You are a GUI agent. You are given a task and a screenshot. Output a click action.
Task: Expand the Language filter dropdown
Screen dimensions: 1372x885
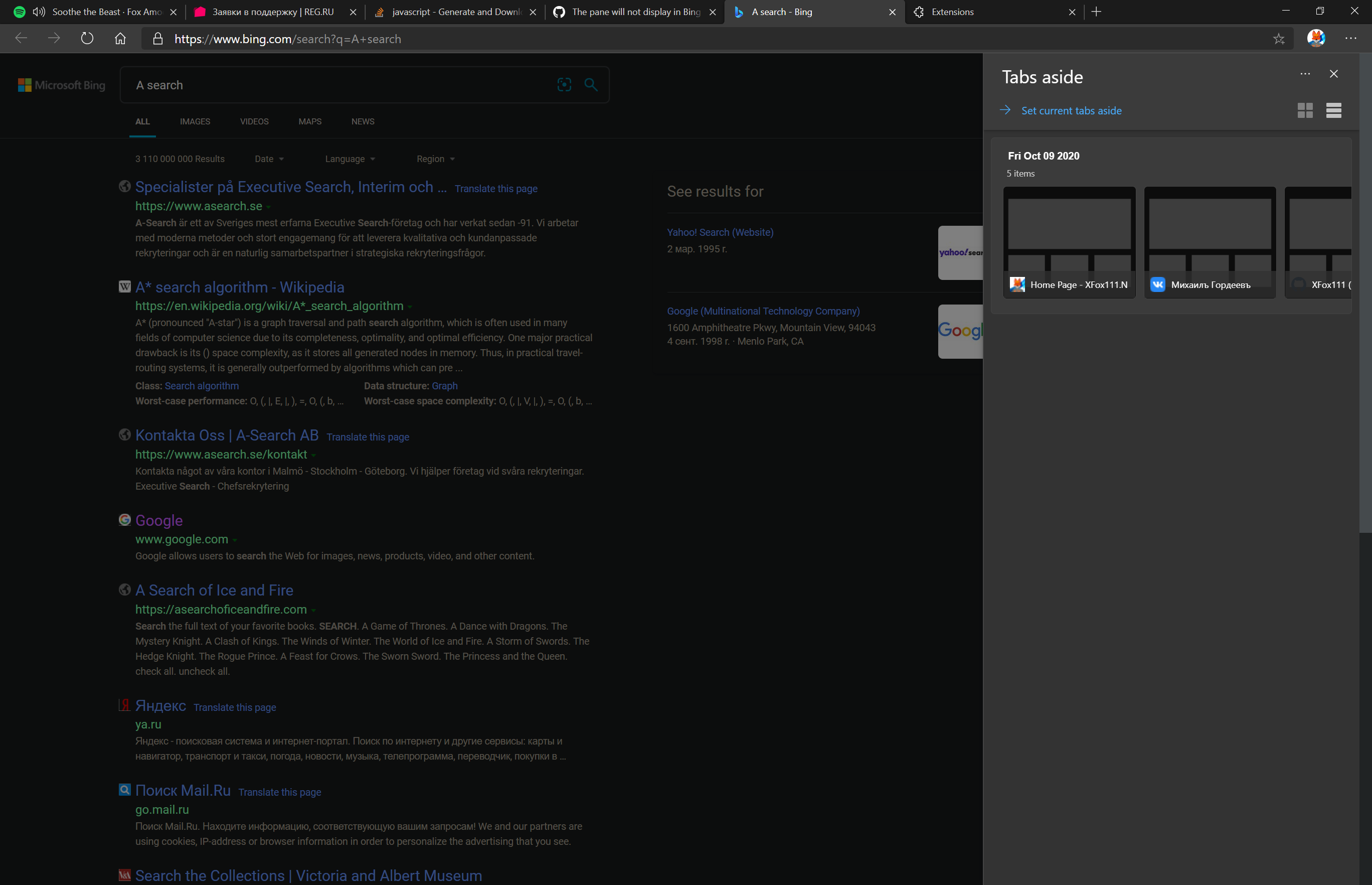[350, 159]
